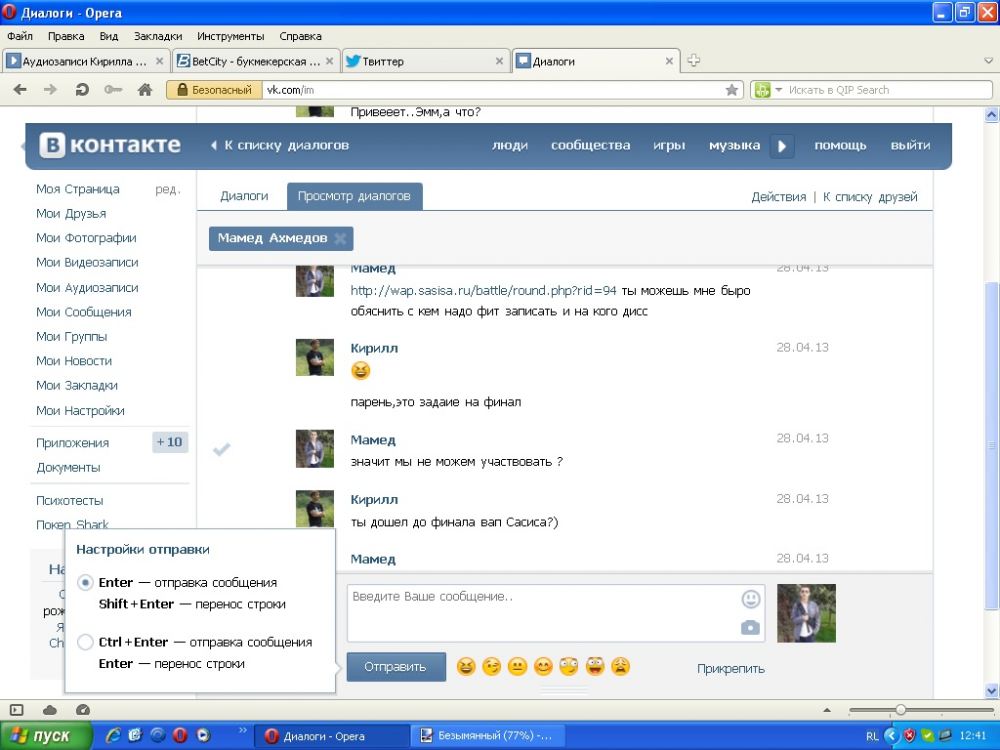This screenshot has height=750, width=1000.
Task: Expand the status bar zoom options arrow
Action: click(827, 710)
